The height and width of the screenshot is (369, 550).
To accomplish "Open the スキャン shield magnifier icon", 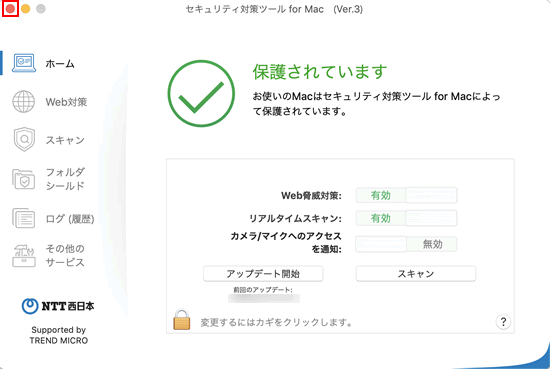I will coord(24,139).
